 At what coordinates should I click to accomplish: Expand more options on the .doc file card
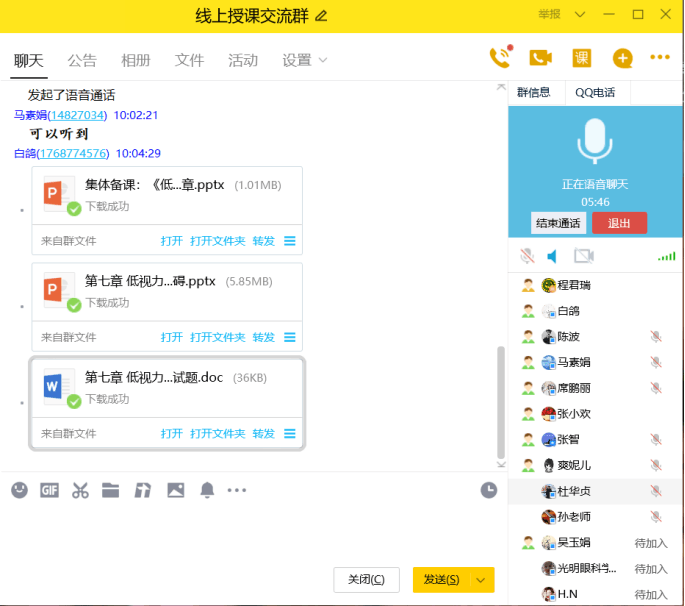pyautogui.click(x=290, y=434)
